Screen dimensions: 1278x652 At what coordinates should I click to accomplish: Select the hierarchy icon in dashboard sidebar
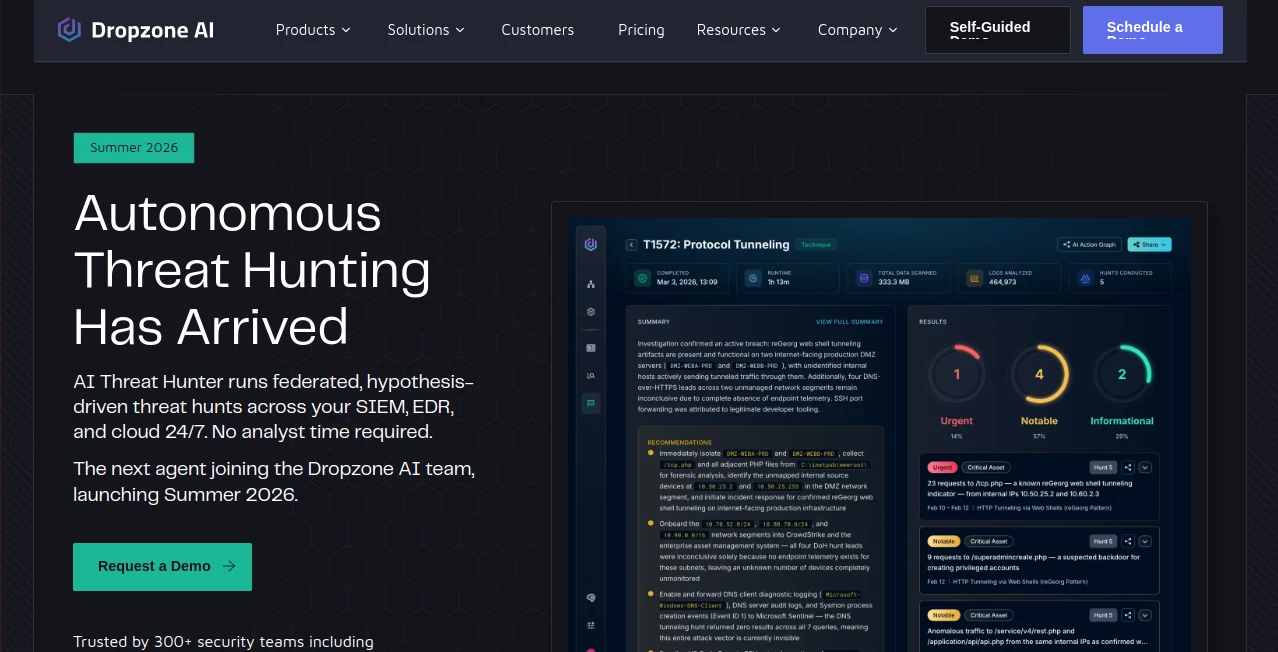[591, 285]
